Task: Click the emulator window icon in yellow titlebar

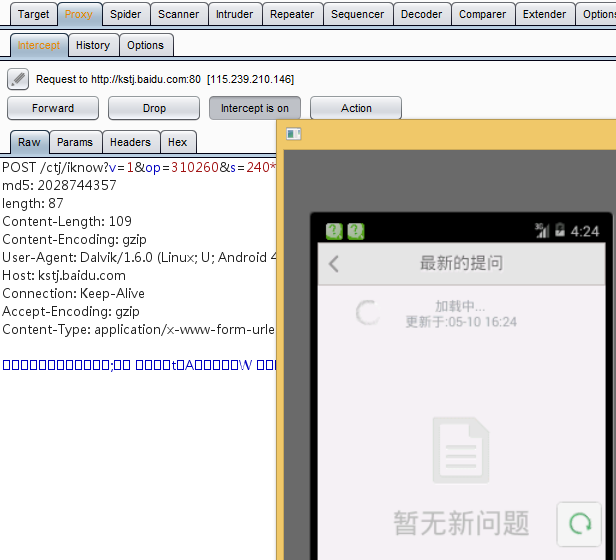Action: [x=293, y=134]
